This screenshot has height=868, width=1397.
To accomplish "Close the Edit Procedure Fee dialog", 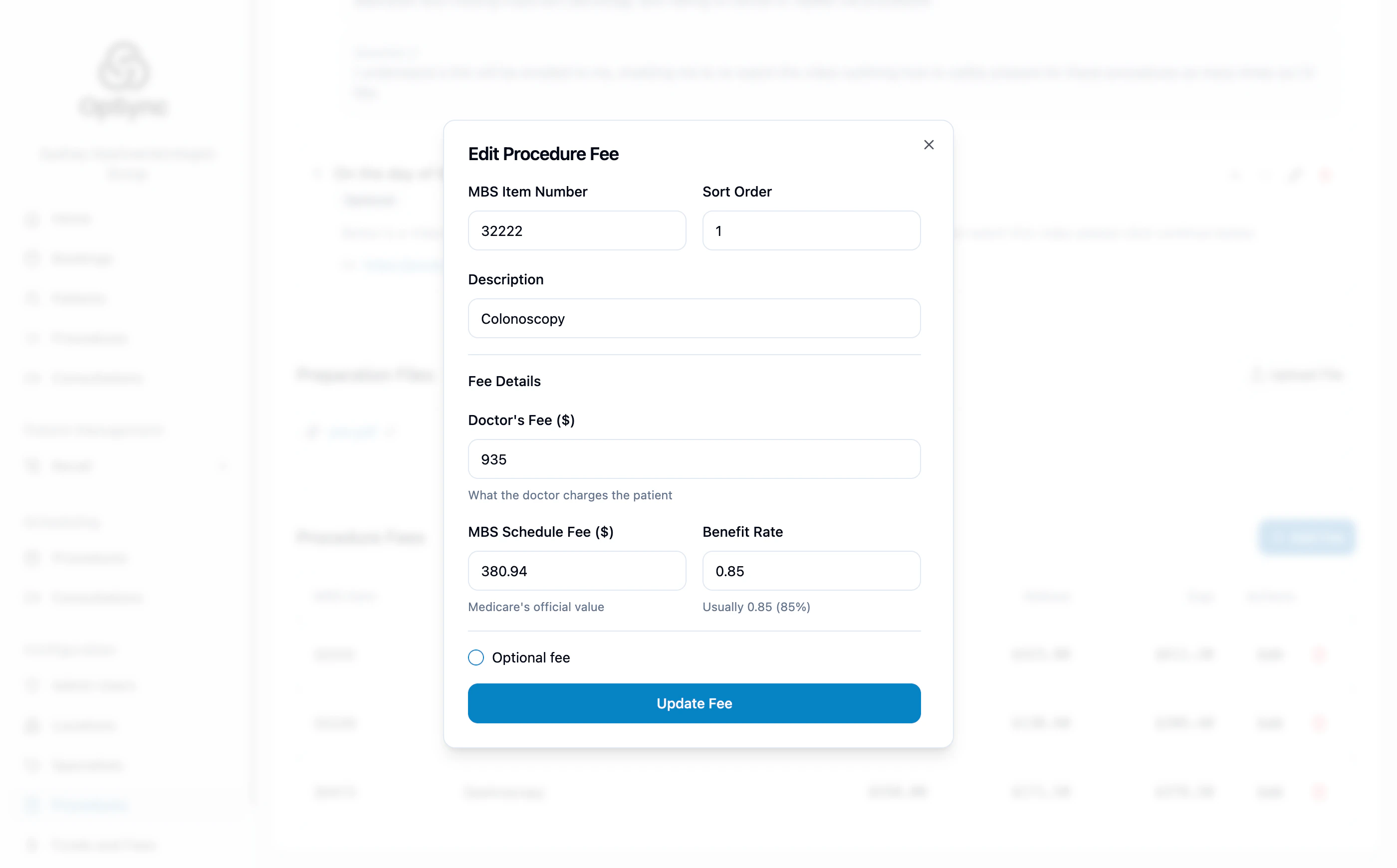I will pyautogui.click(x=929, y=145).
